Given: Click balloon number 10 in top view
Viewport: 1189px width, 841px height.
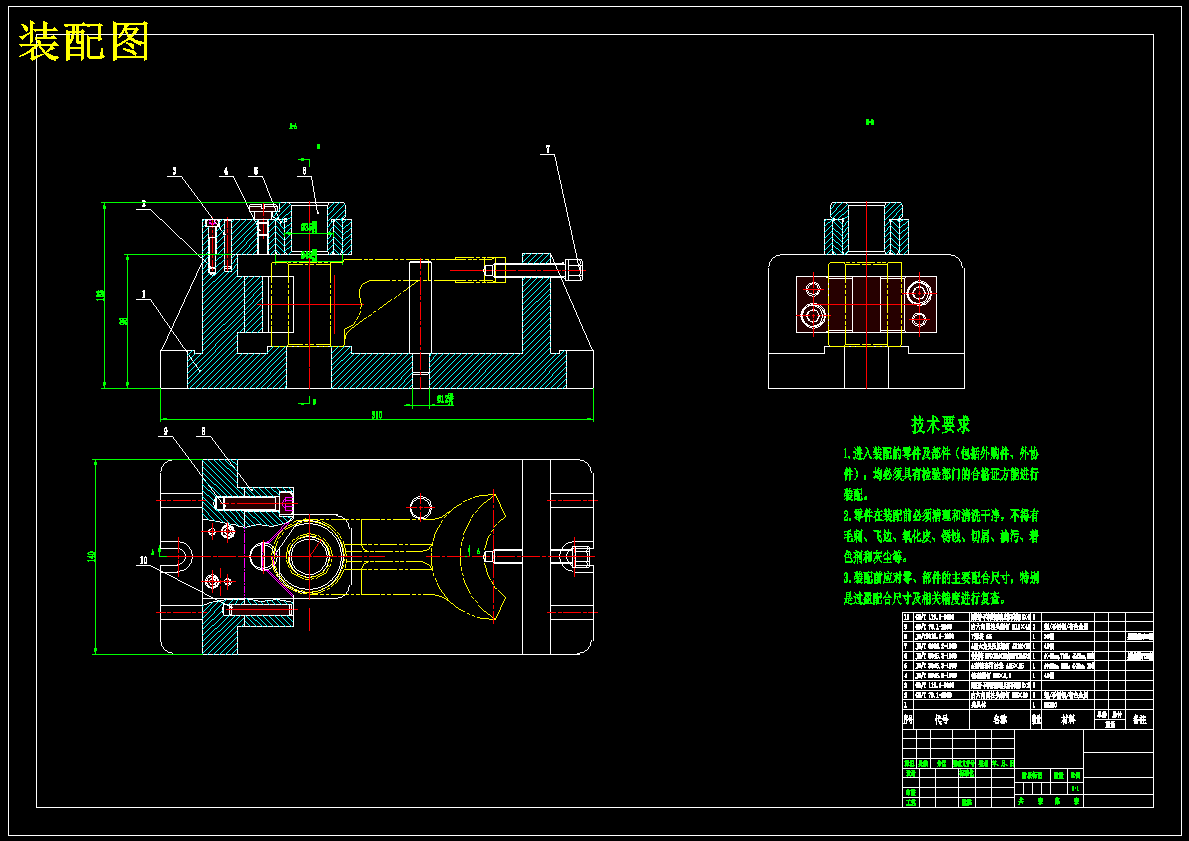Looking at the screenshot, I should [x=143, y=560].
